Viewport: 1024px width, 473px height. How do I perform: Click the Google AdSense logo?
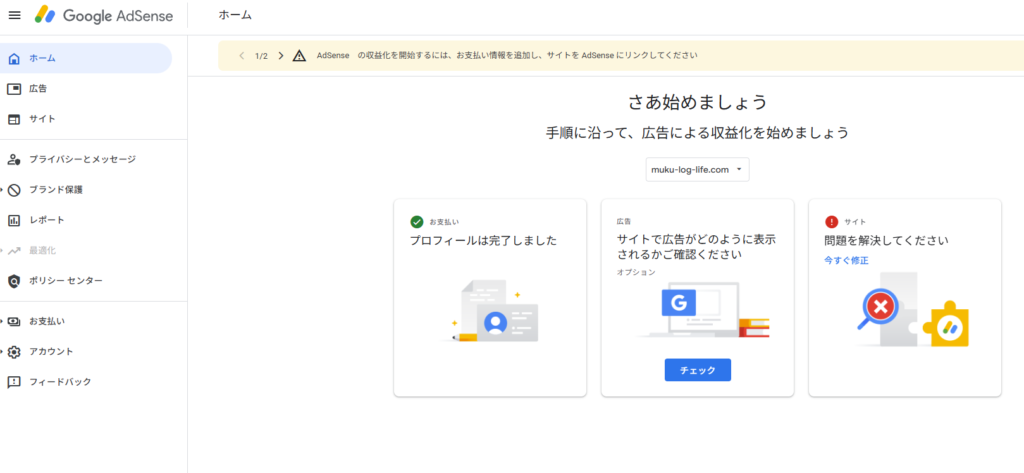(103, 15)
